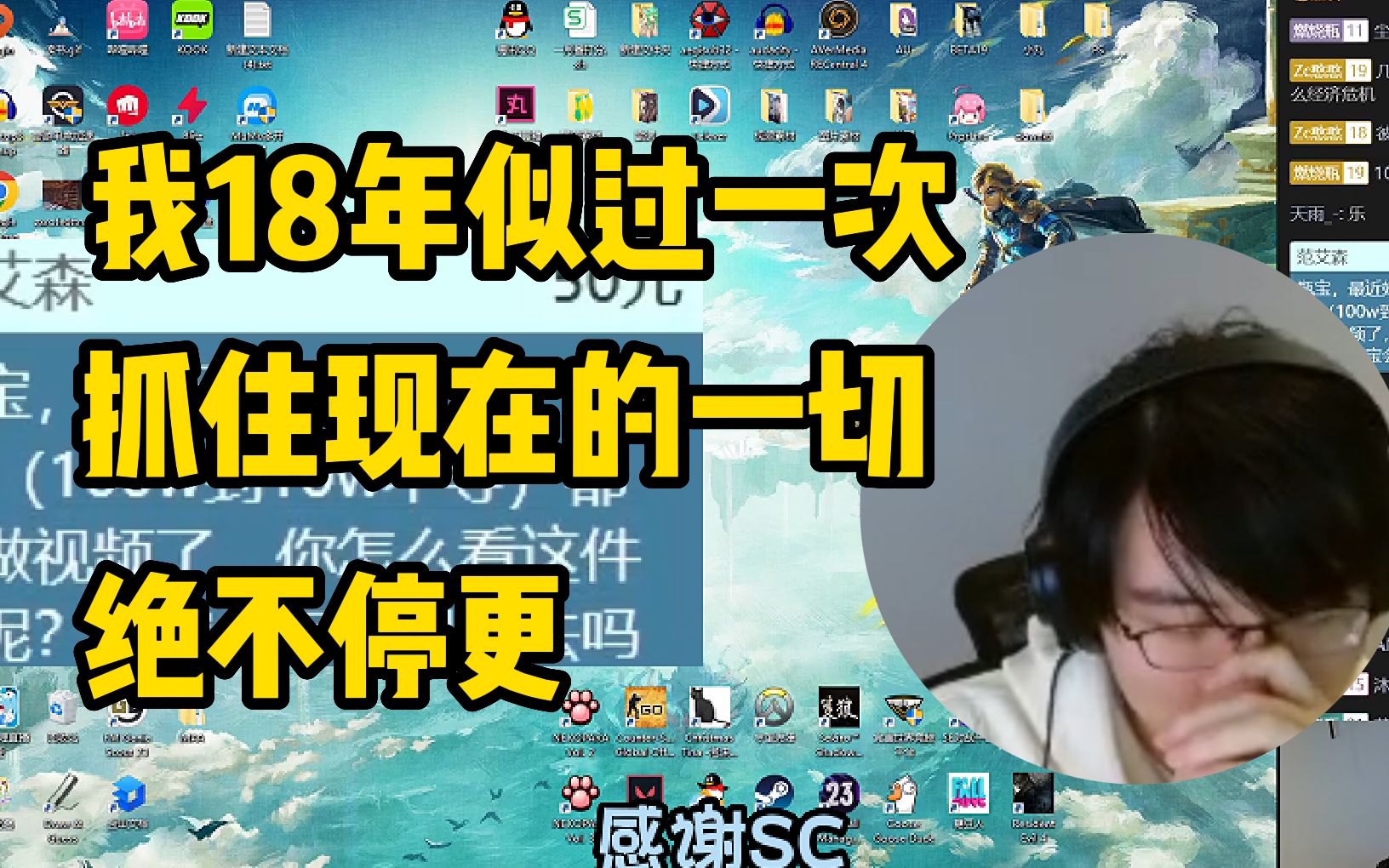Launch the Overwatch game icon
Viewport: 1389px width, 868px height.
[x=774, y=708]
